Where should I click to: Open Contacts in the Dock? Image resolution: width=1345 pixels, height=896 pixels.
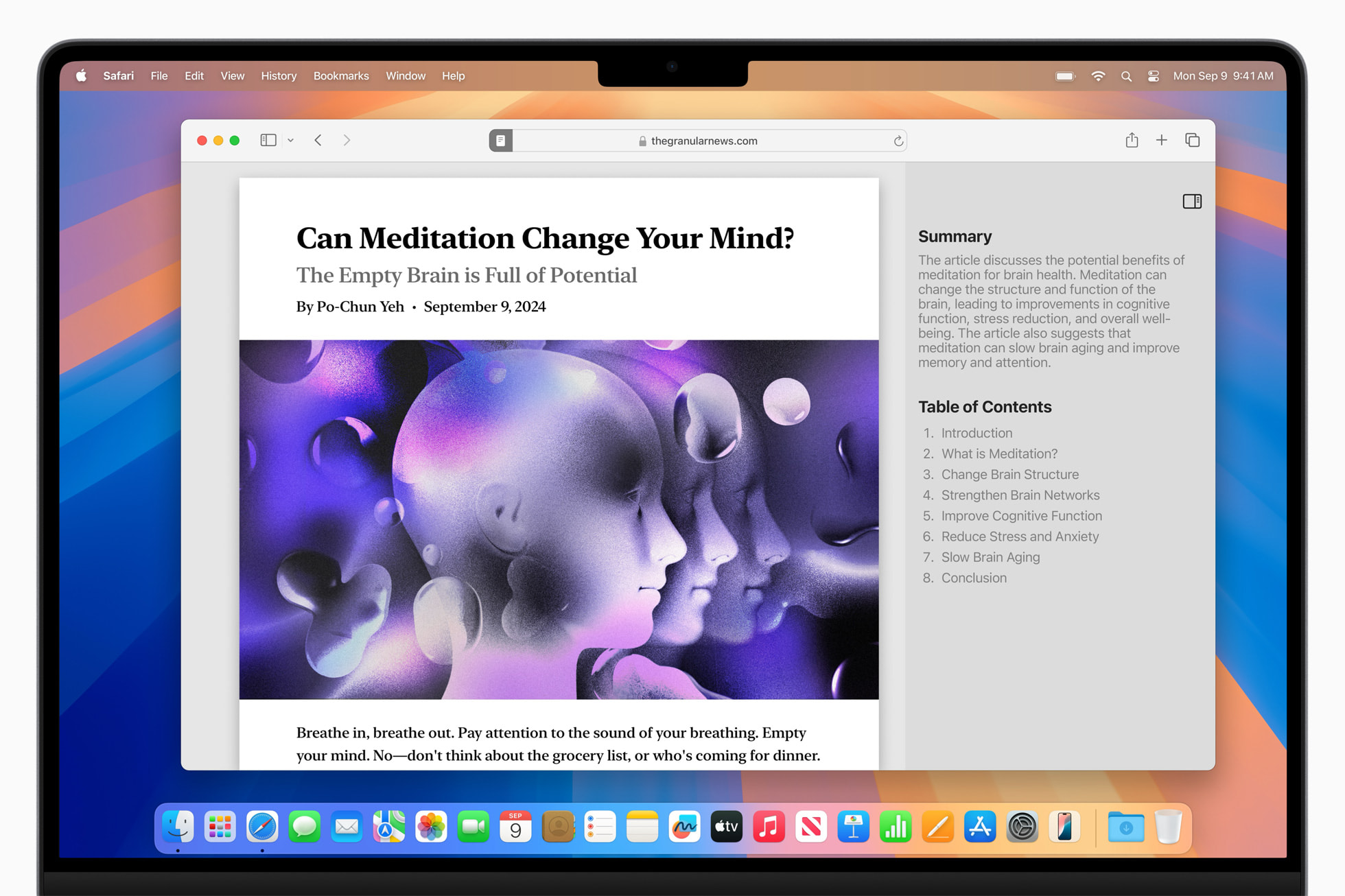(x=558, y=827)
